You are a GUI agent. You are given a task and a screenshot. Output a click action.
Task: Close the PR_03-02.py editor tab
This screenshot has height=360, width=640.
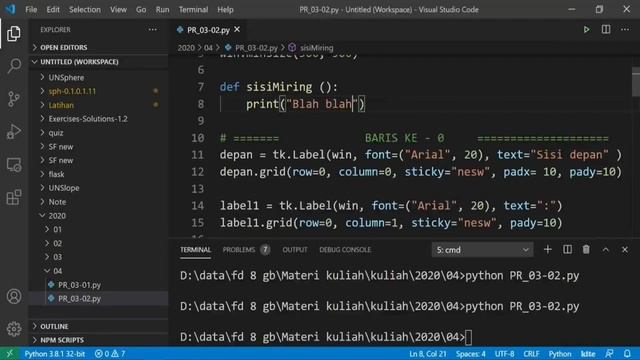pos(237,30)
